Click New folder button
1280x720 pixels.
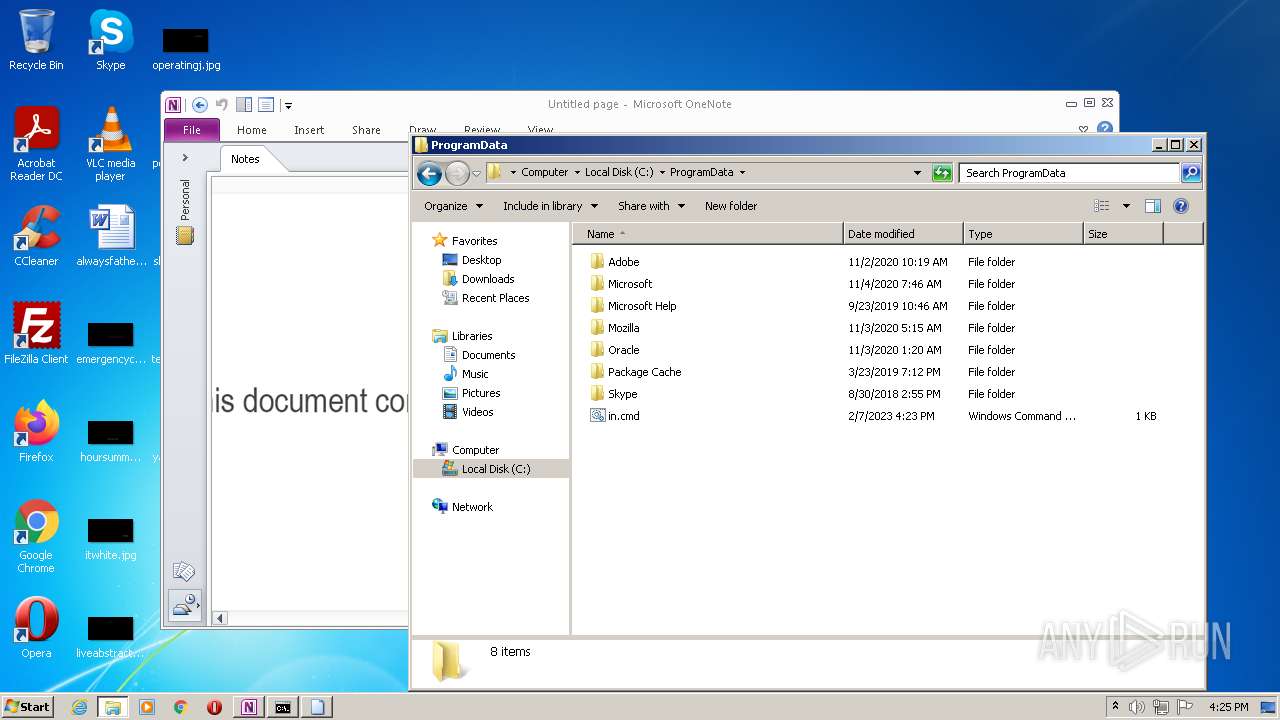point(731,206)
